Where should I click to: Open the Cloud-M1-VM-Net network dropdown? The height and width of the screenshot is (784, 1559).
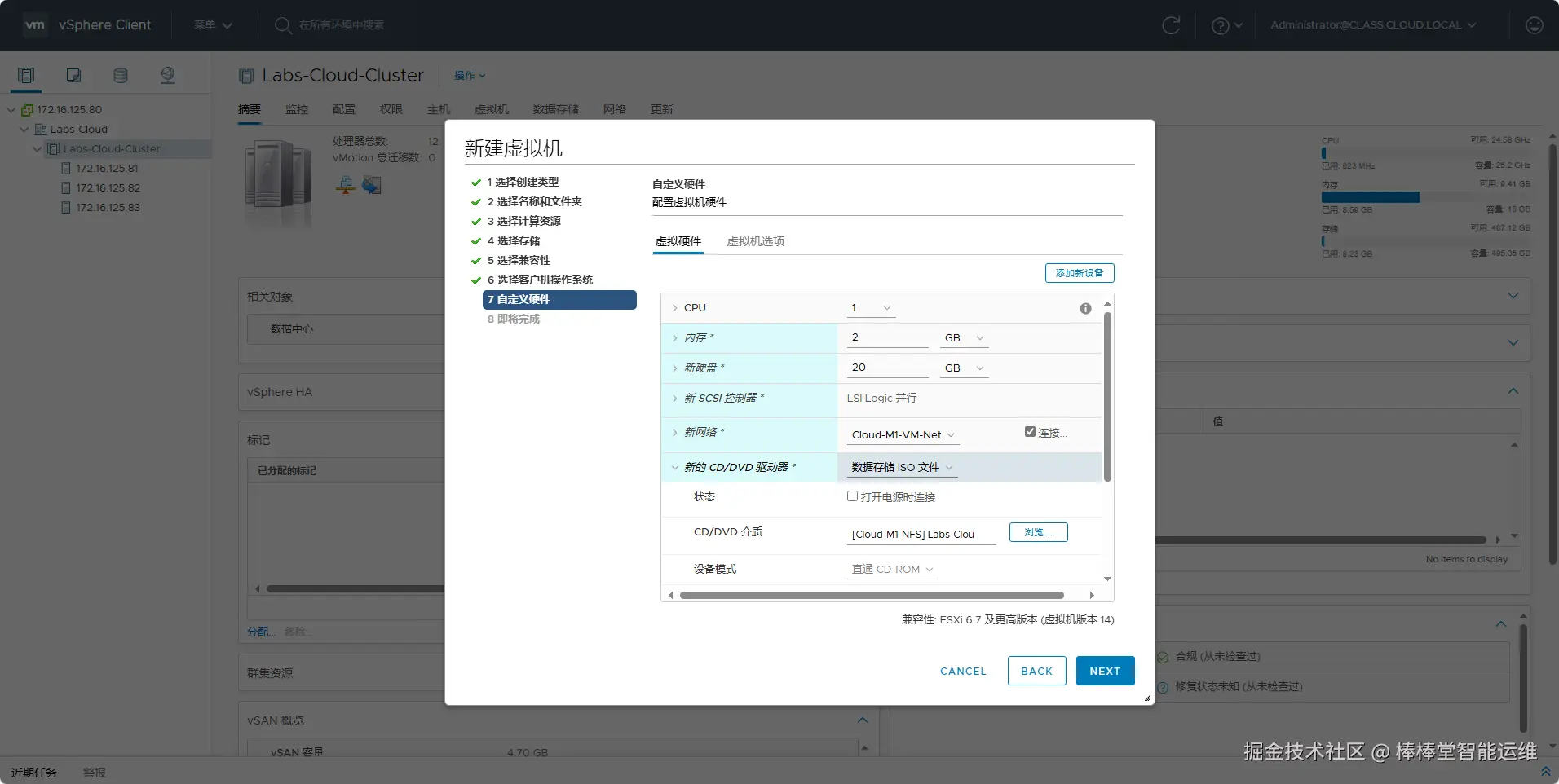click(903, 435)
